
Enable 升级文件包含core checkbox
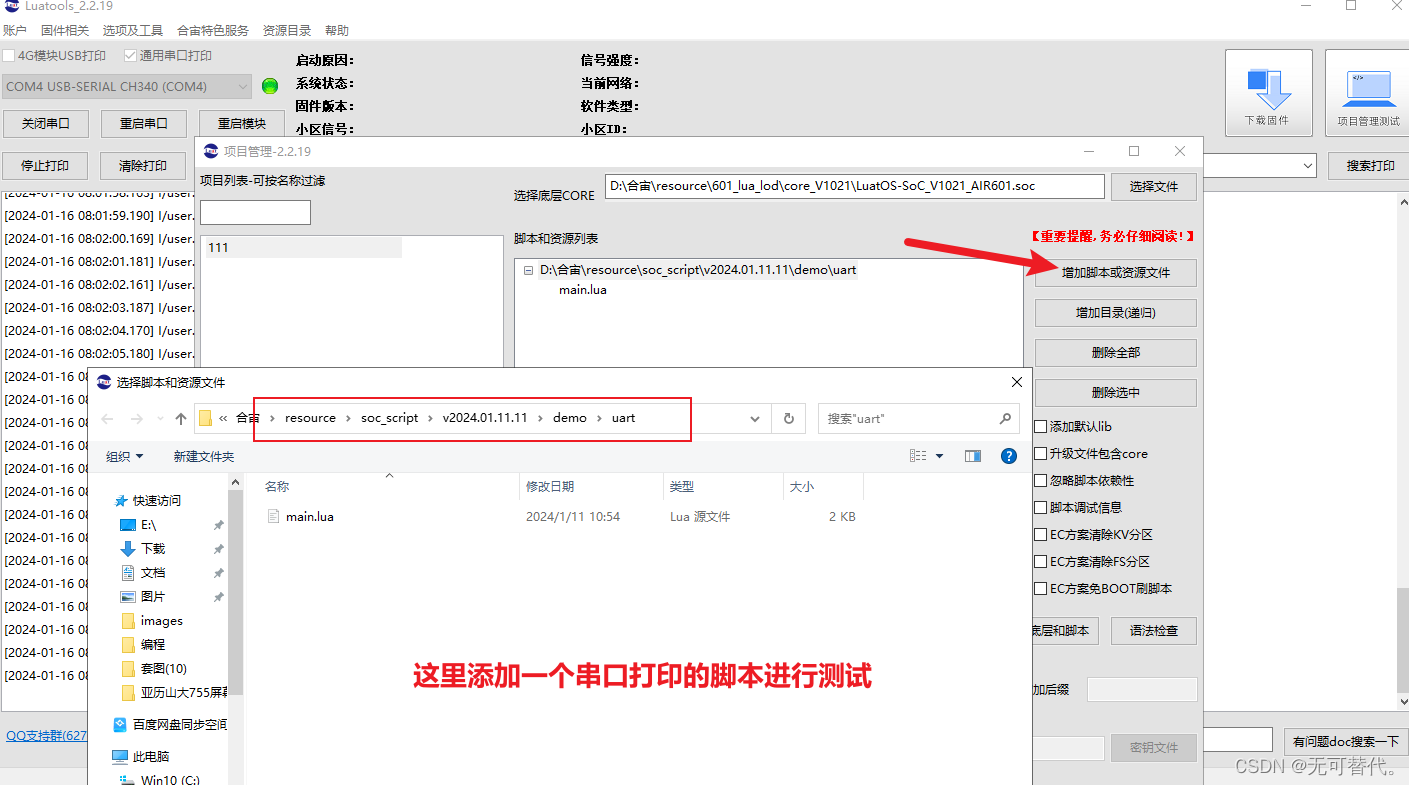[x=1041, y=453]
